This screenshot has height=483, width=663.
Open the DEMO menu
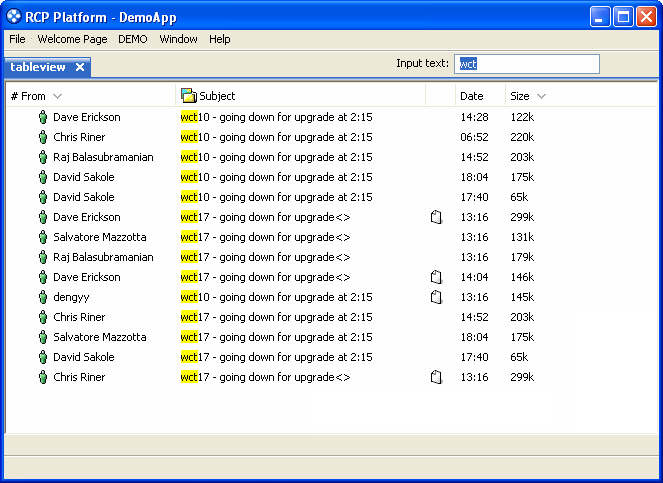[x=133, y=39]
